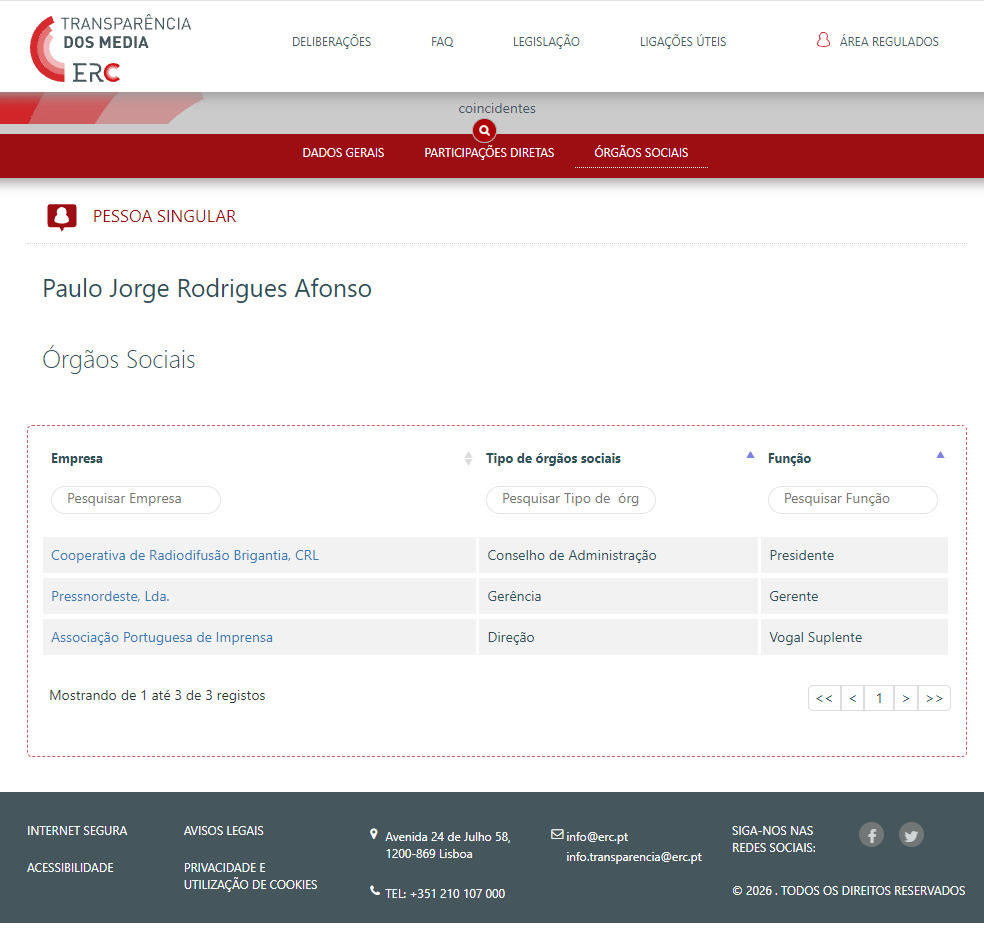Open the Twitter social icon
Screen dimensions: 984x950
[x=911, y=835]
